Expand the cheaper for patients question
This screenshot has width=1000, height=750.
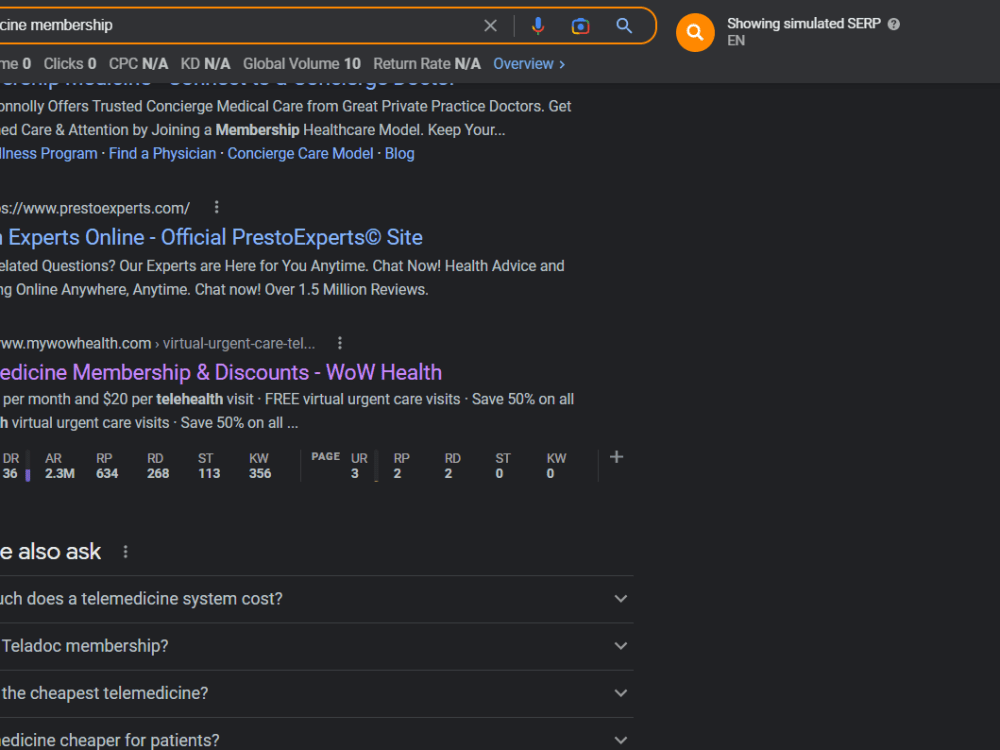(x=316, y=735)
